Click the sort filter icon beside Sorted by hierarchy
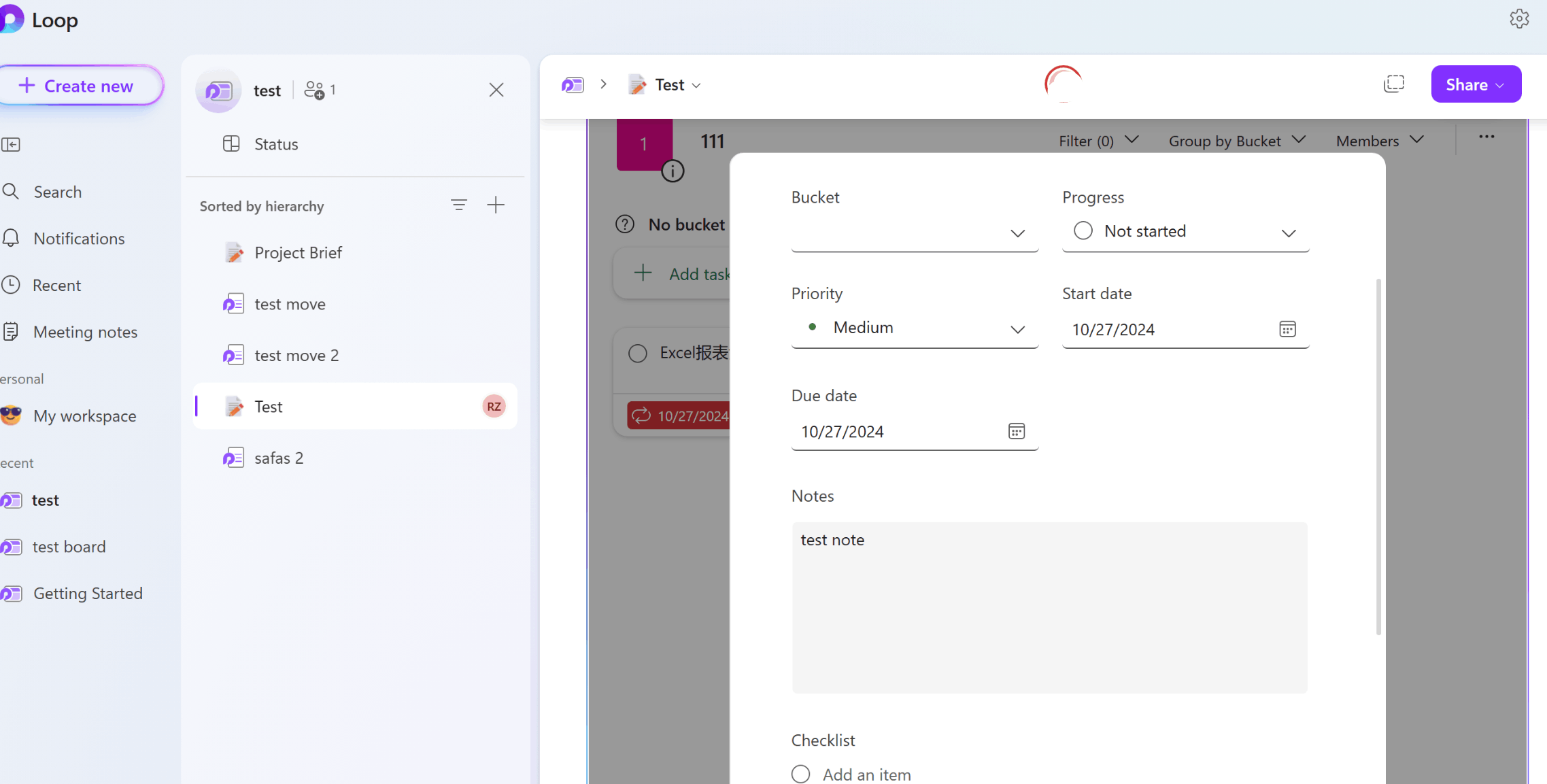 459,205
